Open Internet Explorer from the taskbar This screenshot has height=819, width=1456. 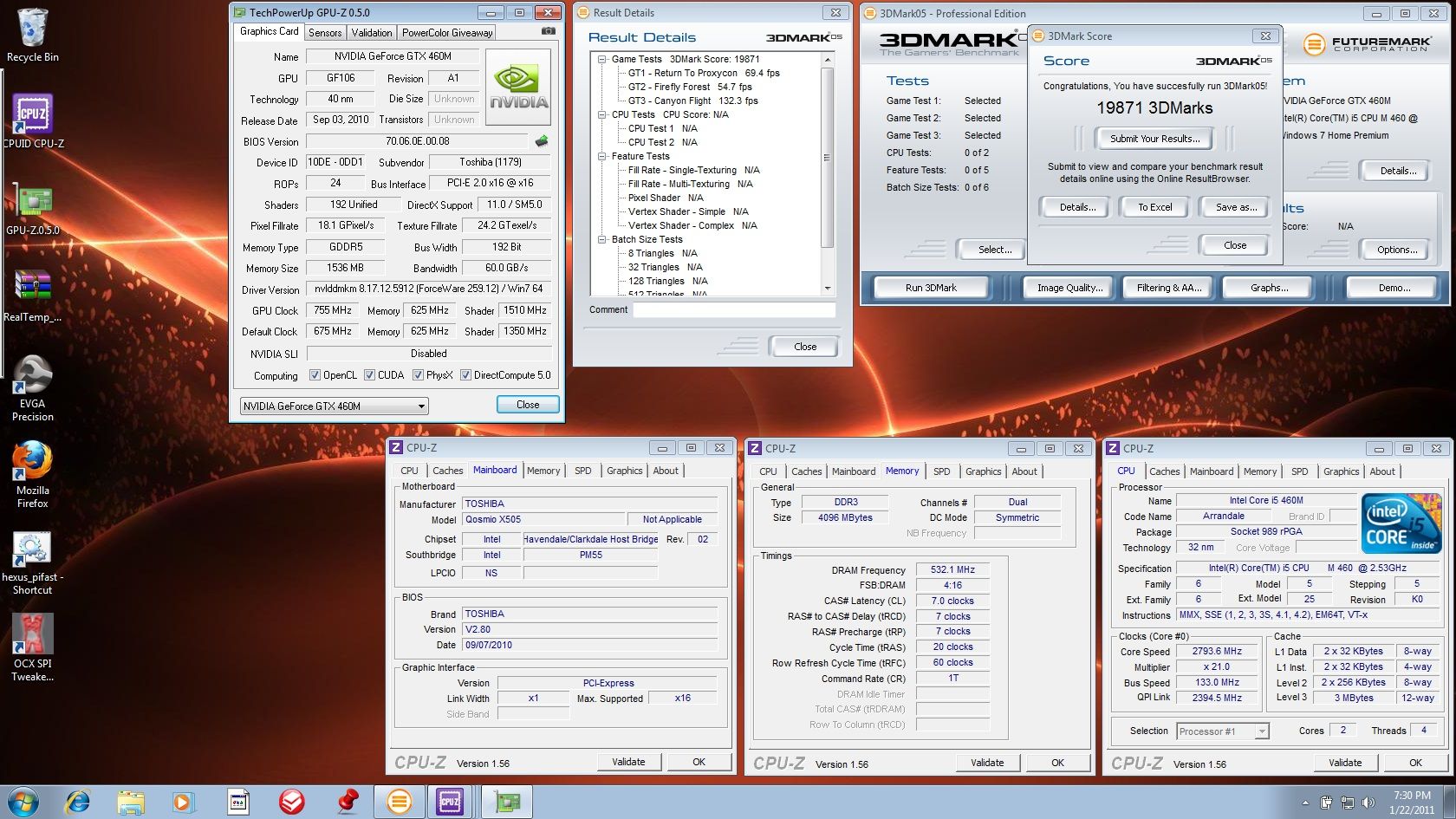point(78,802)
